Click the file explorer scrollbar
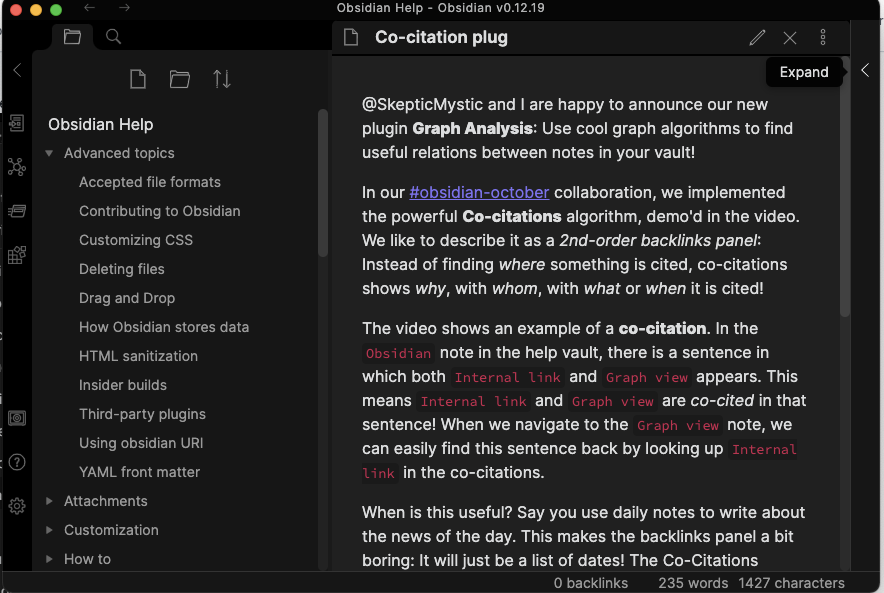Screen dimensions: 884x593 [x=323, y=183]
